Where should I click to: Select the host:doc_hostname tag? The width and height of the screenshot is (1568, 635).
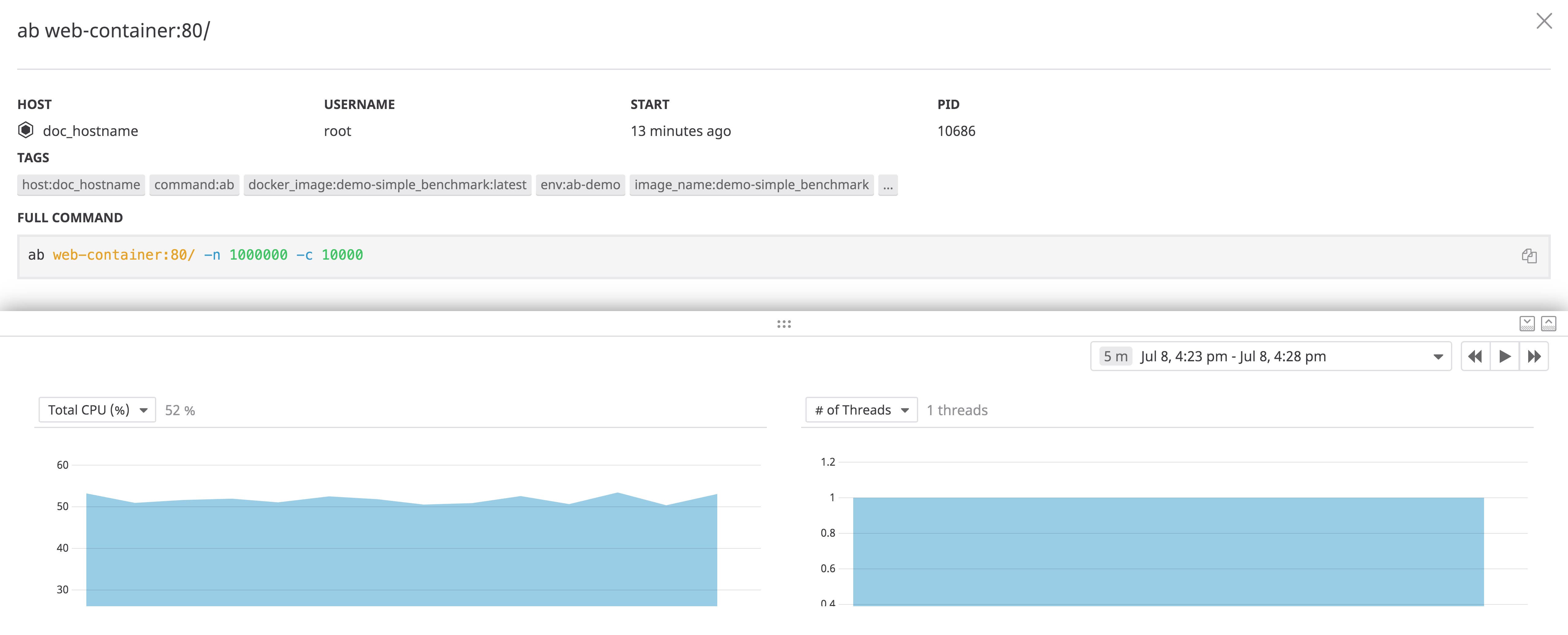(80, 185)
